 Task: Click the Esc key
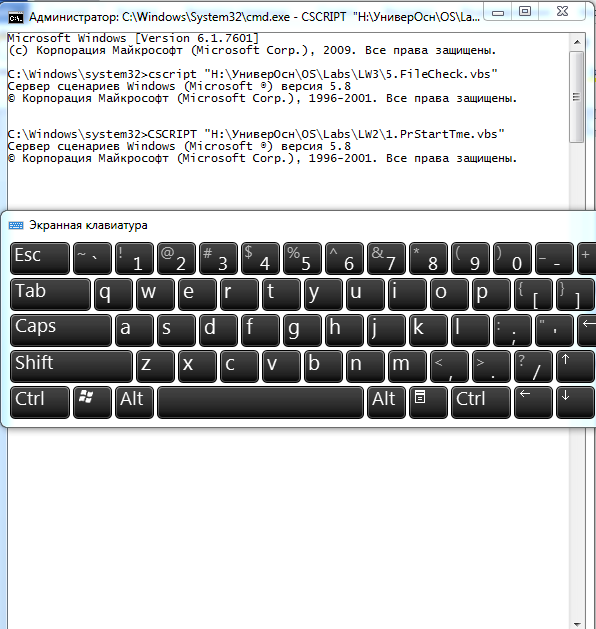point(40,258)
